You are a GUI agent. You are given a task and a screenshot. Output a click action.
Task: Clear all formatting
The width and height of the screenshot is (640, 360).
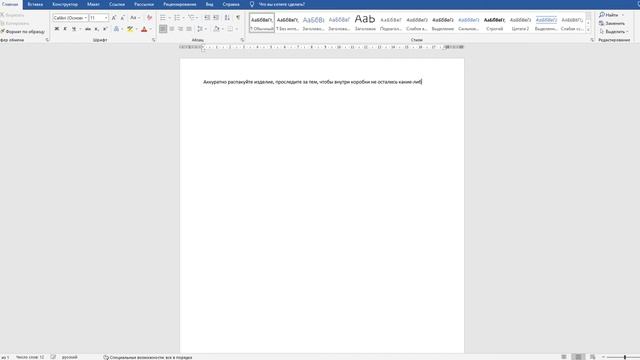pyautogui.click(x=149, y=18)
